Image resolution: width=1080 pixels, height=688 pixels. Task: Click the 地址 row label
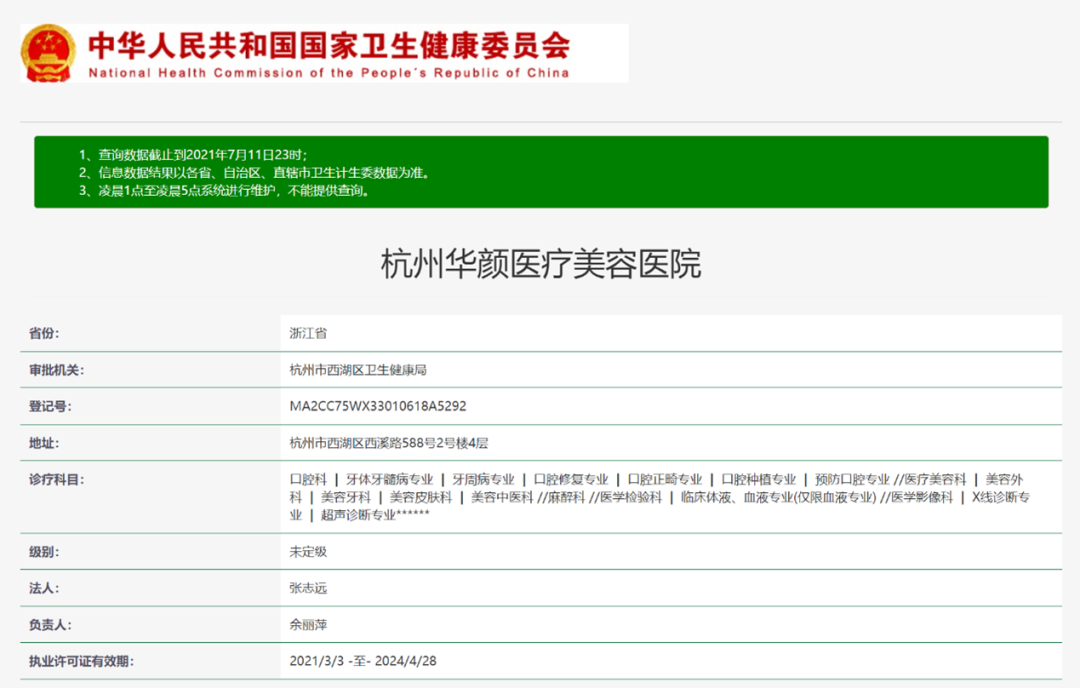pos(44,444)
